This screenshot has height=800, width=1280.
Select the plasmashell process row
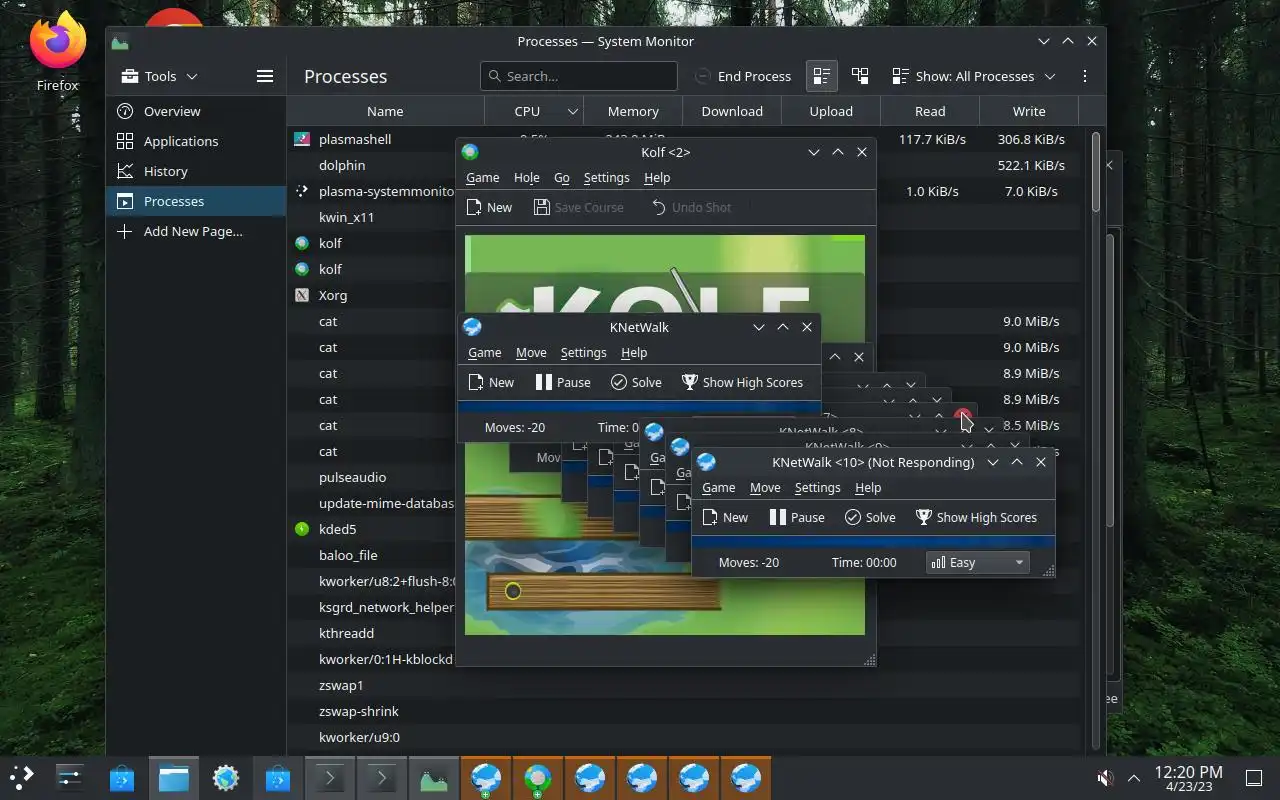685,139
